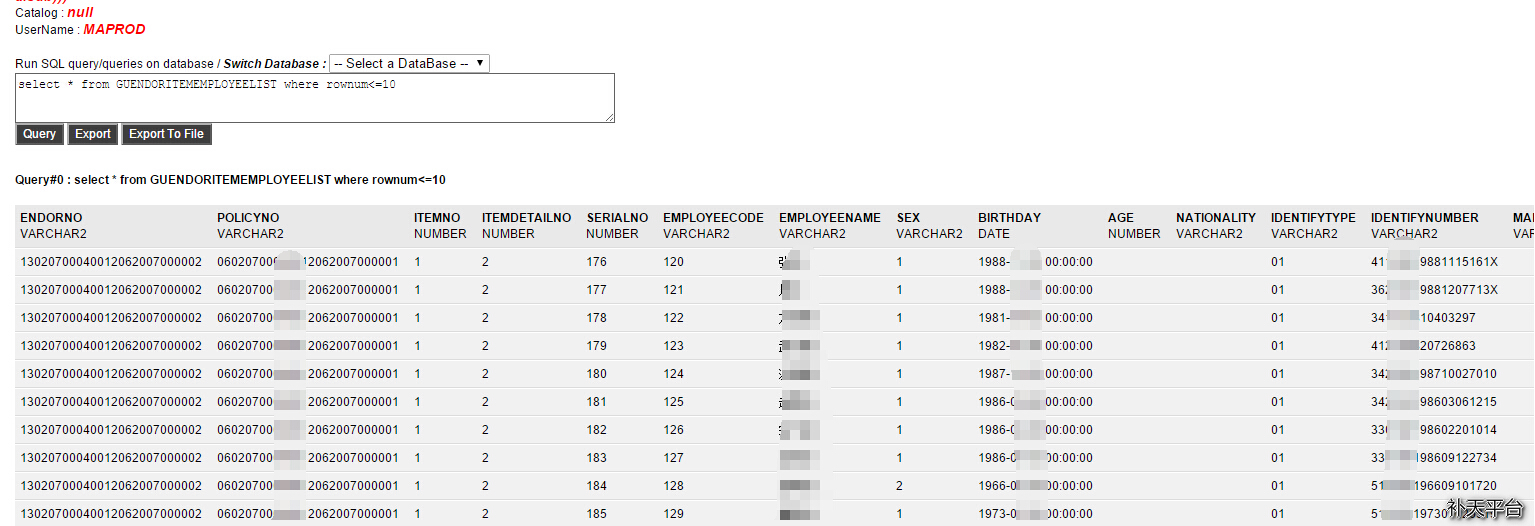
Task: Click the serial number 180 cell
Action: pos(597,374)
